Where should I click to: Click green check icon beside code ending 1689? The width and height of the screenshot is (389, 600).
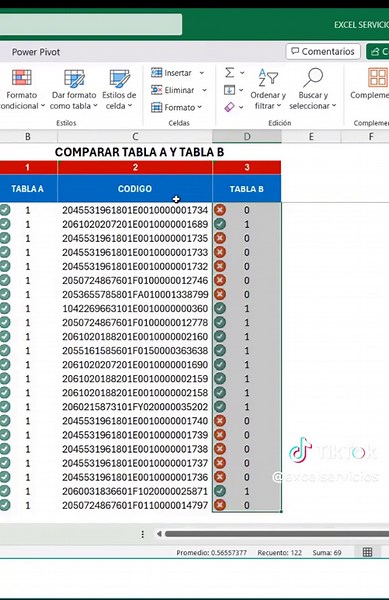[x=220, y=224]
